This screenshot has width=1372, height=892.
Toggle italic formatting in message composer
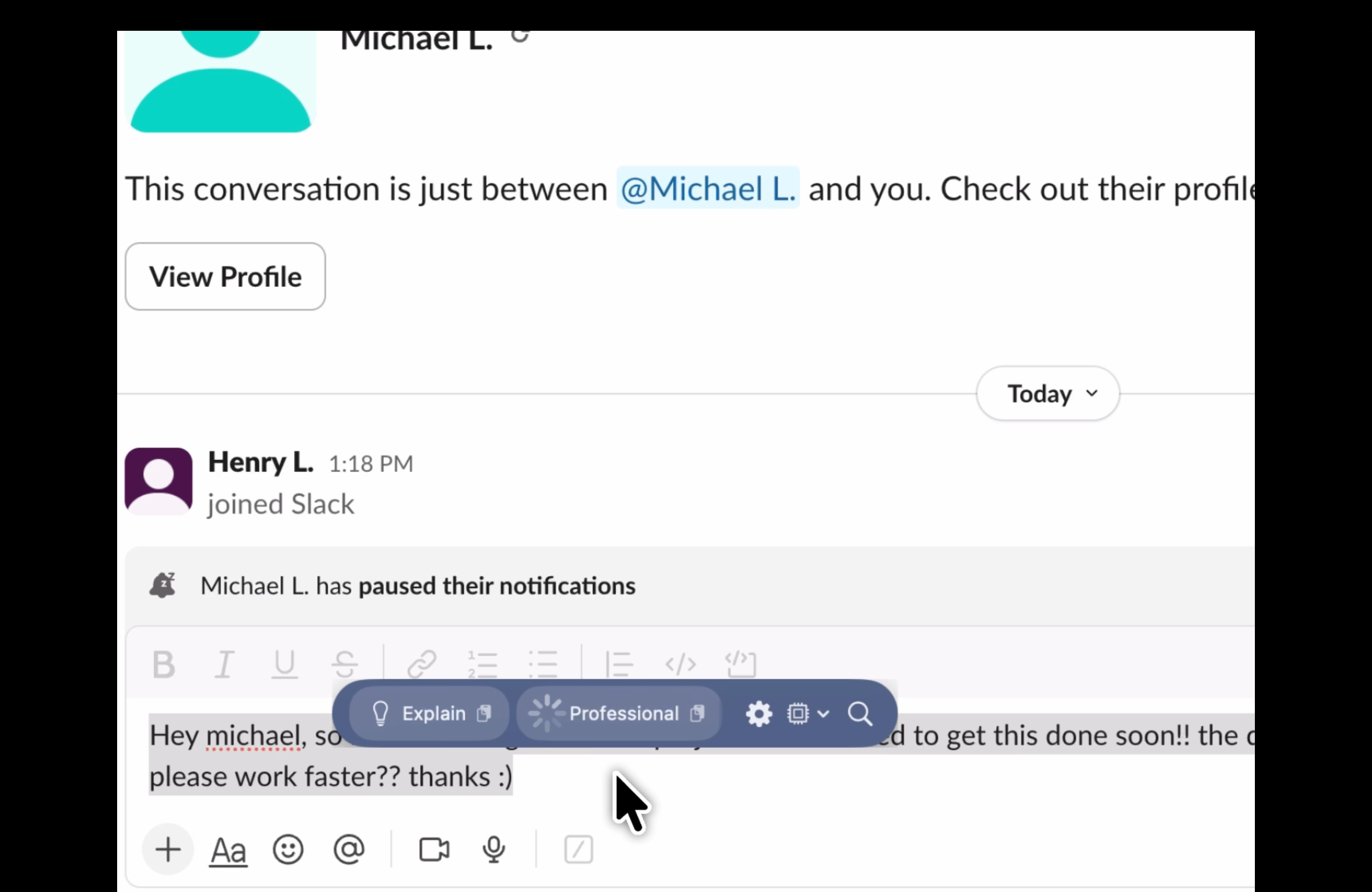(224, 664)
